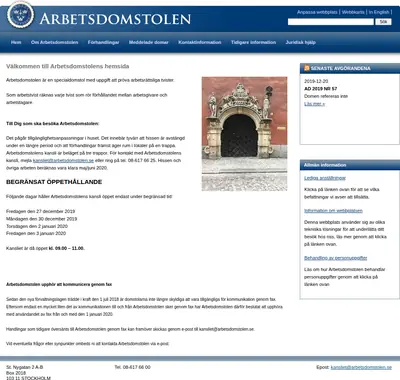
Task: Click the text Fredagen den 27 december 2019
Action: point(40,211)
